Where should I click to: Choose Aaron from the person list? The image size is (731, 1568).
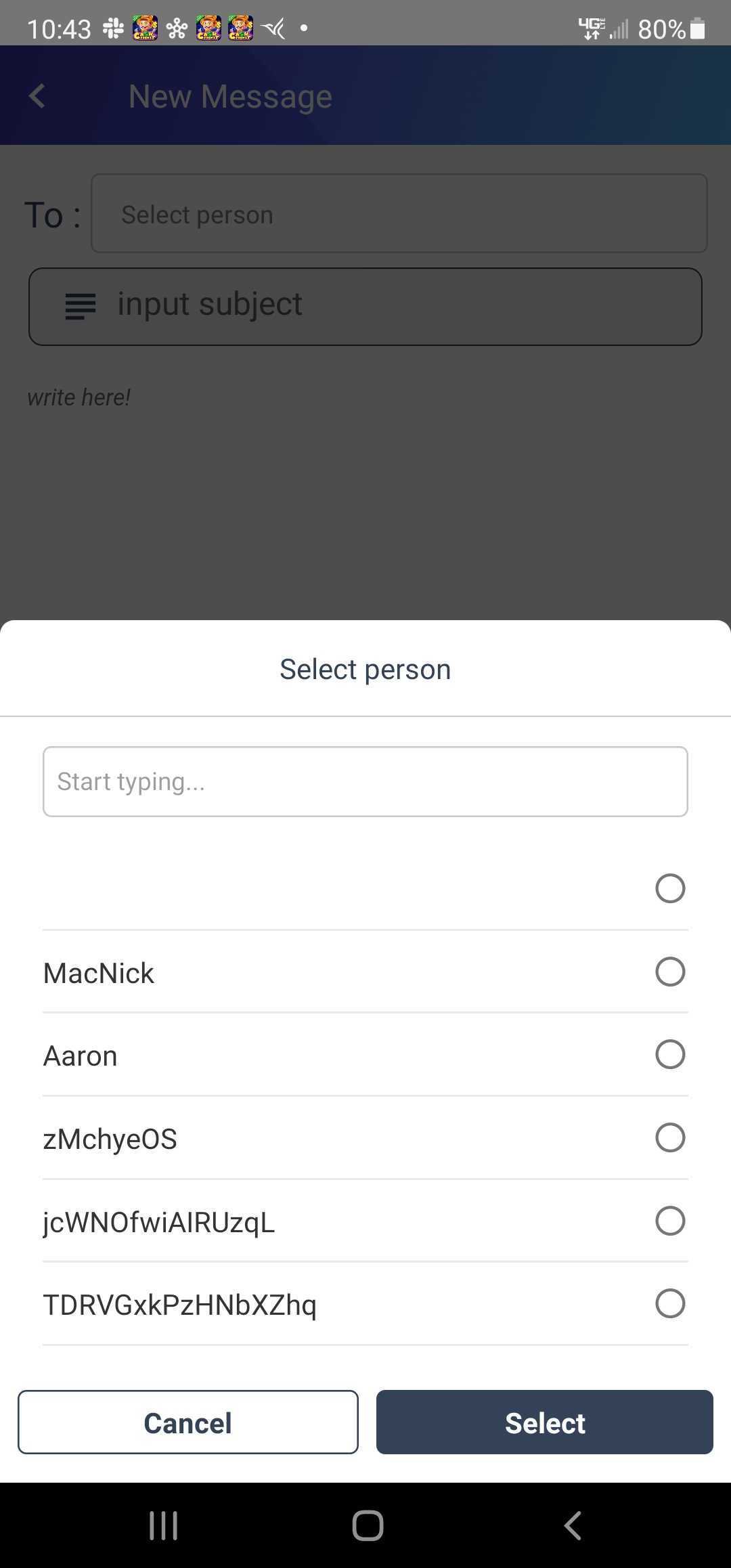tap(669, 1054)
